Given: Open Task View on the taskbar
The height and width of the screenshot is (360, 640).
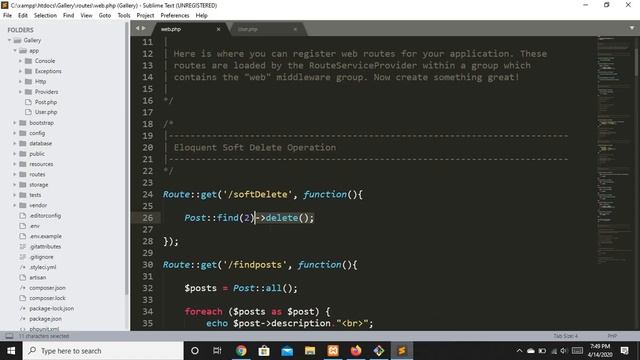Looking at the screenshot, I should [217, 351].
